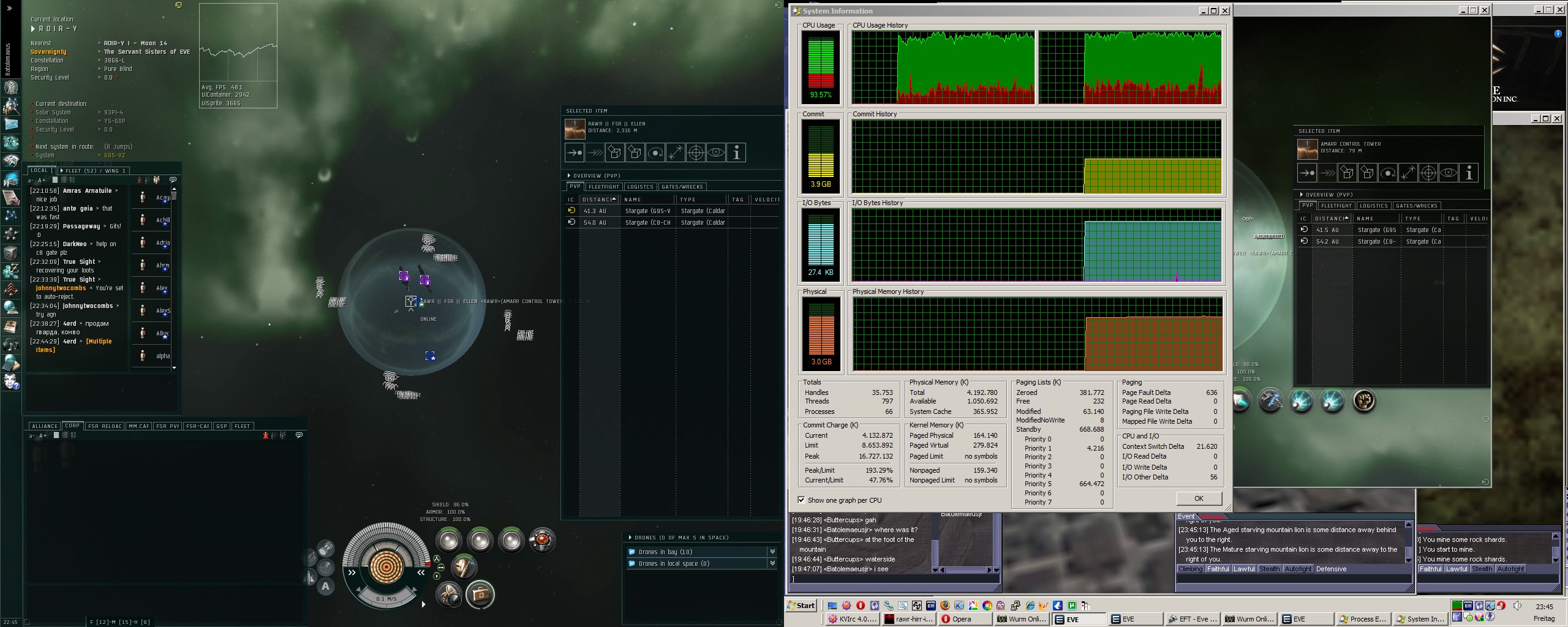Viewport: 1568px width, 627px height.
Task: Select the FSR RELOAC chat channel tab
Action: pos(104,426)
